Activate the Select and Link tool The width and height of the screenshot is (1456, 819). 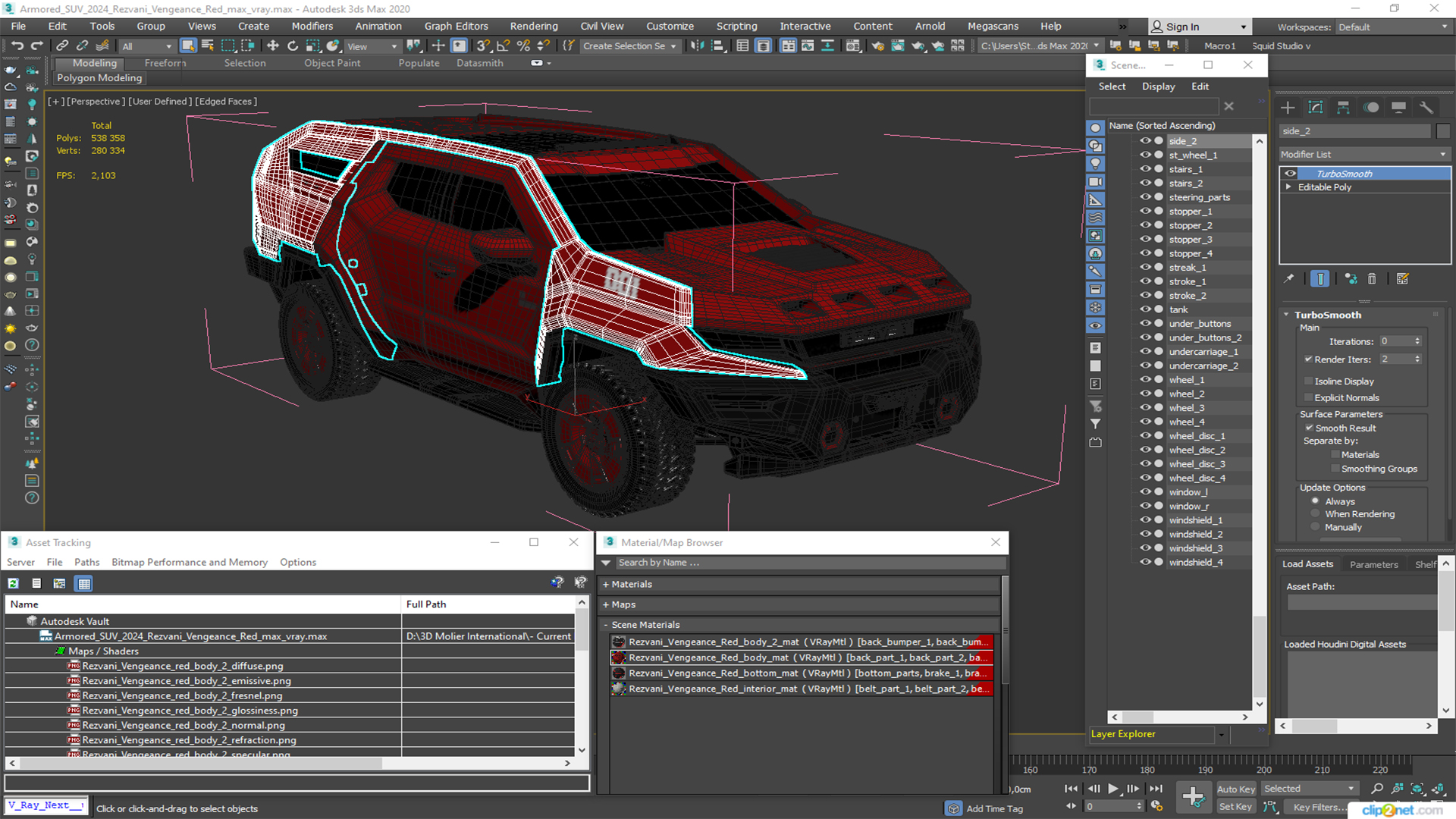tap(63, 46)
